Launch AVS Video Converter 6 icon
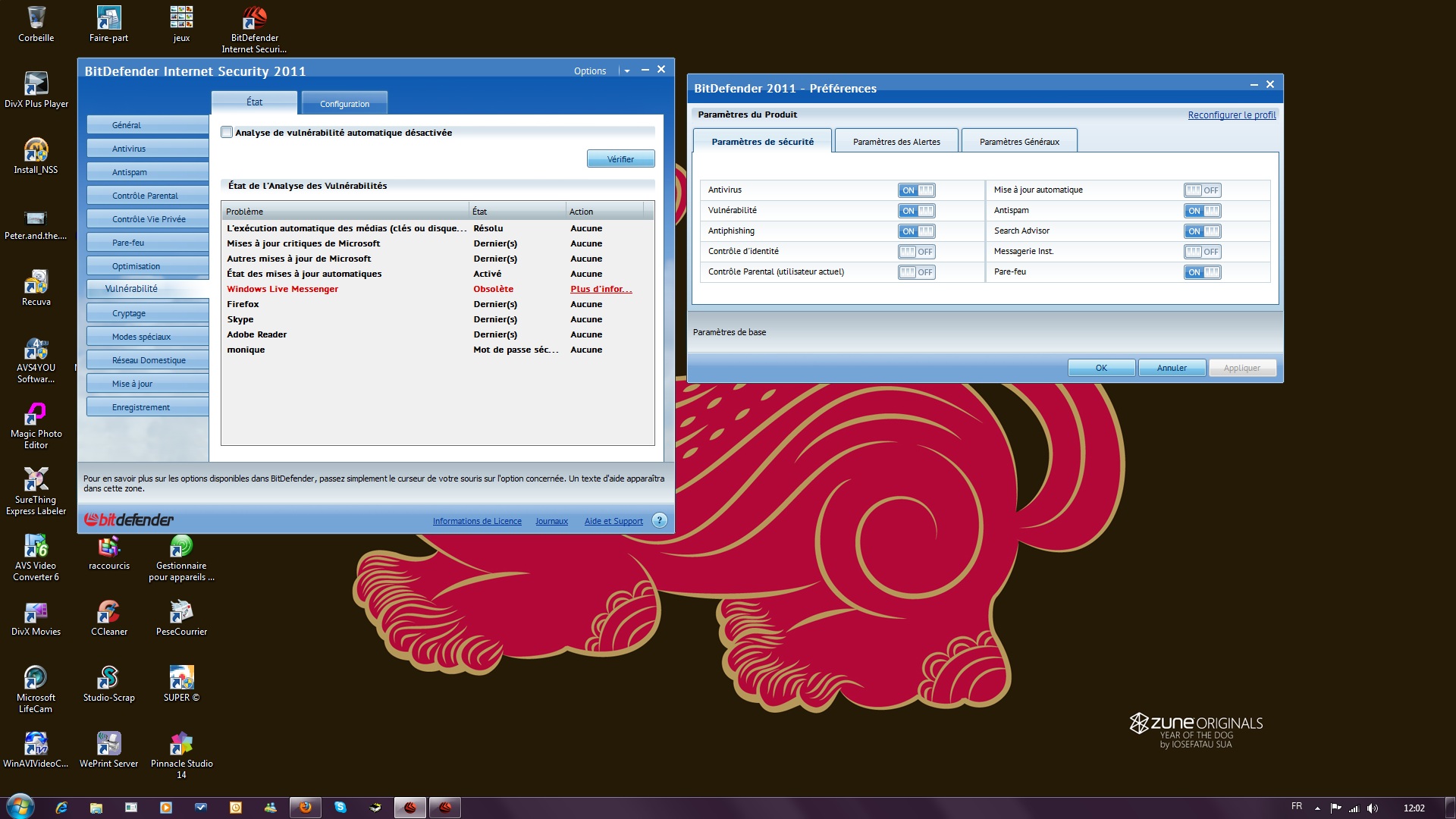The height and width of the screenshot is (819, 1456). [36, 557]
